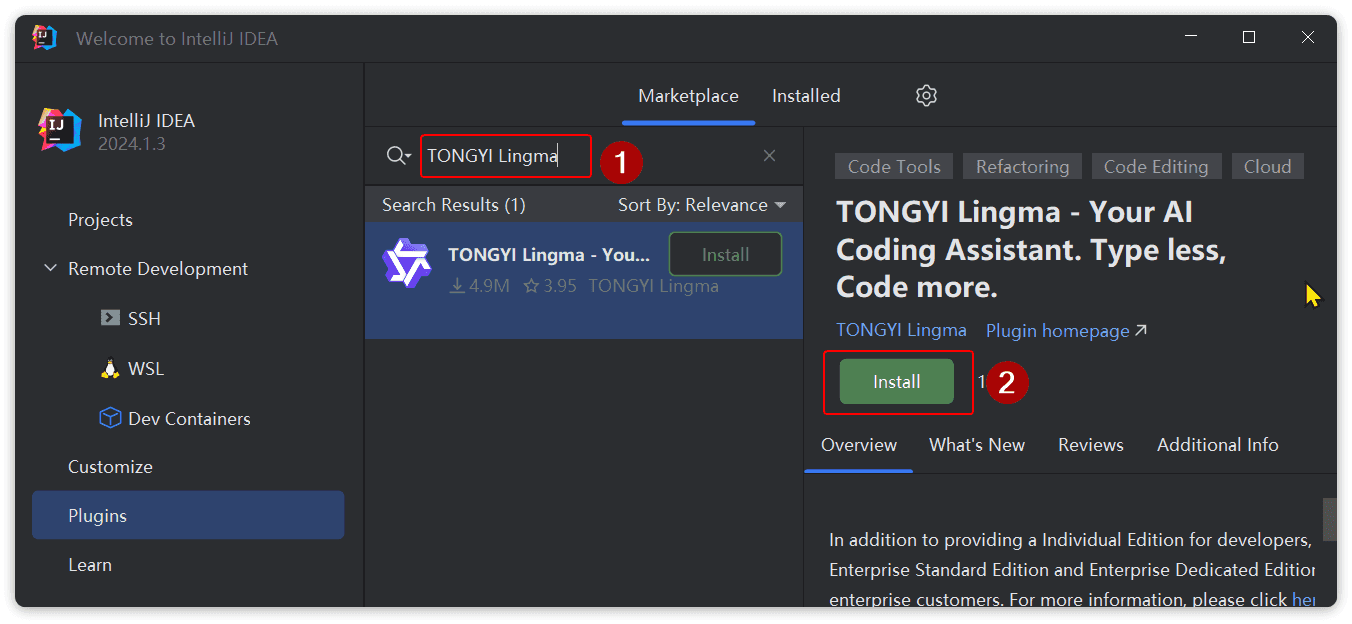The image size is (1352, 624).
Task: Click the description pane scrollbar thumb
Action: [1329, 519]
